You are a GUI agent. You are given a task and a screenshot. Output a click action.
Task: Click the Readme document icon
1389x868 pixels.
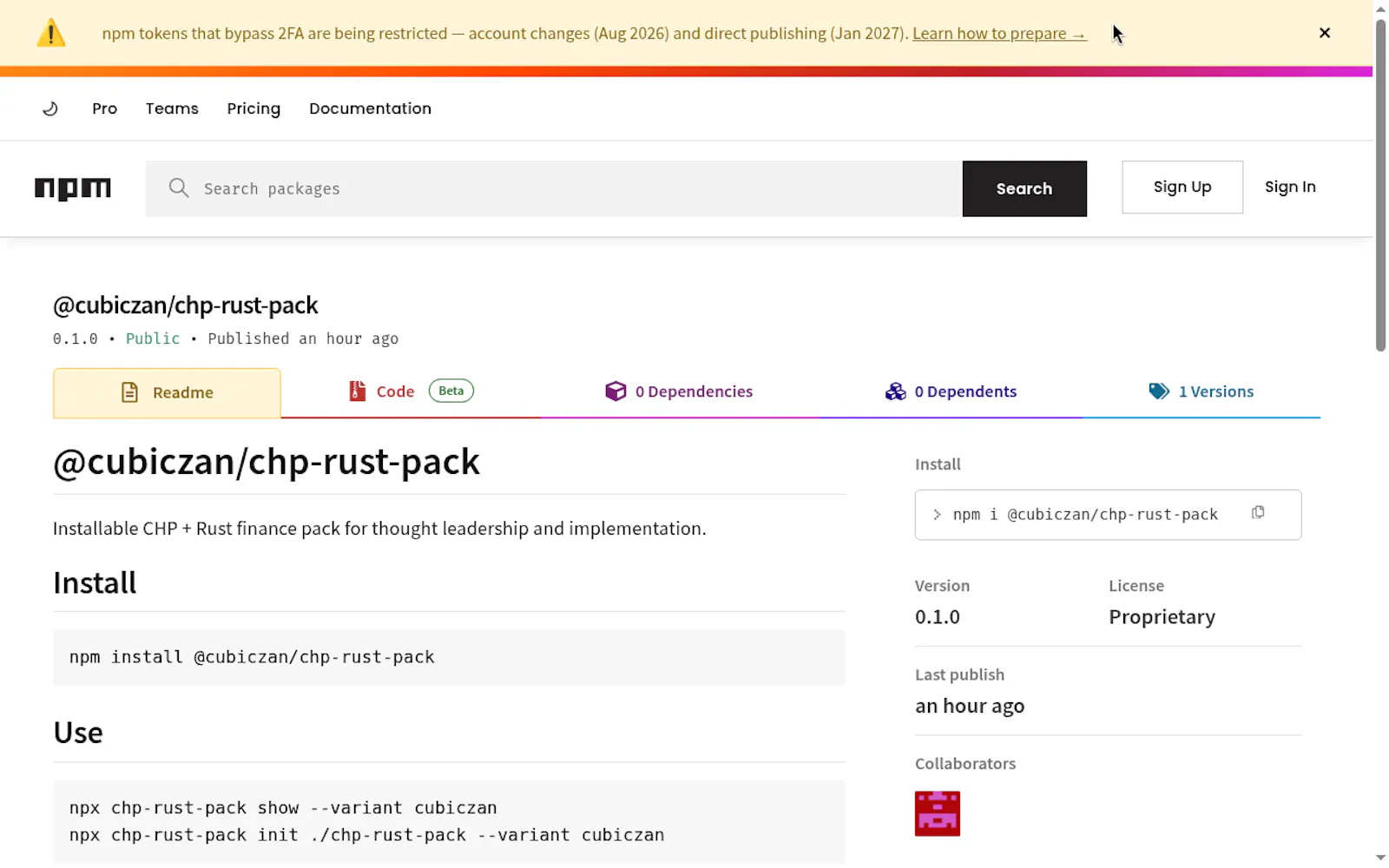click(129, 392)
